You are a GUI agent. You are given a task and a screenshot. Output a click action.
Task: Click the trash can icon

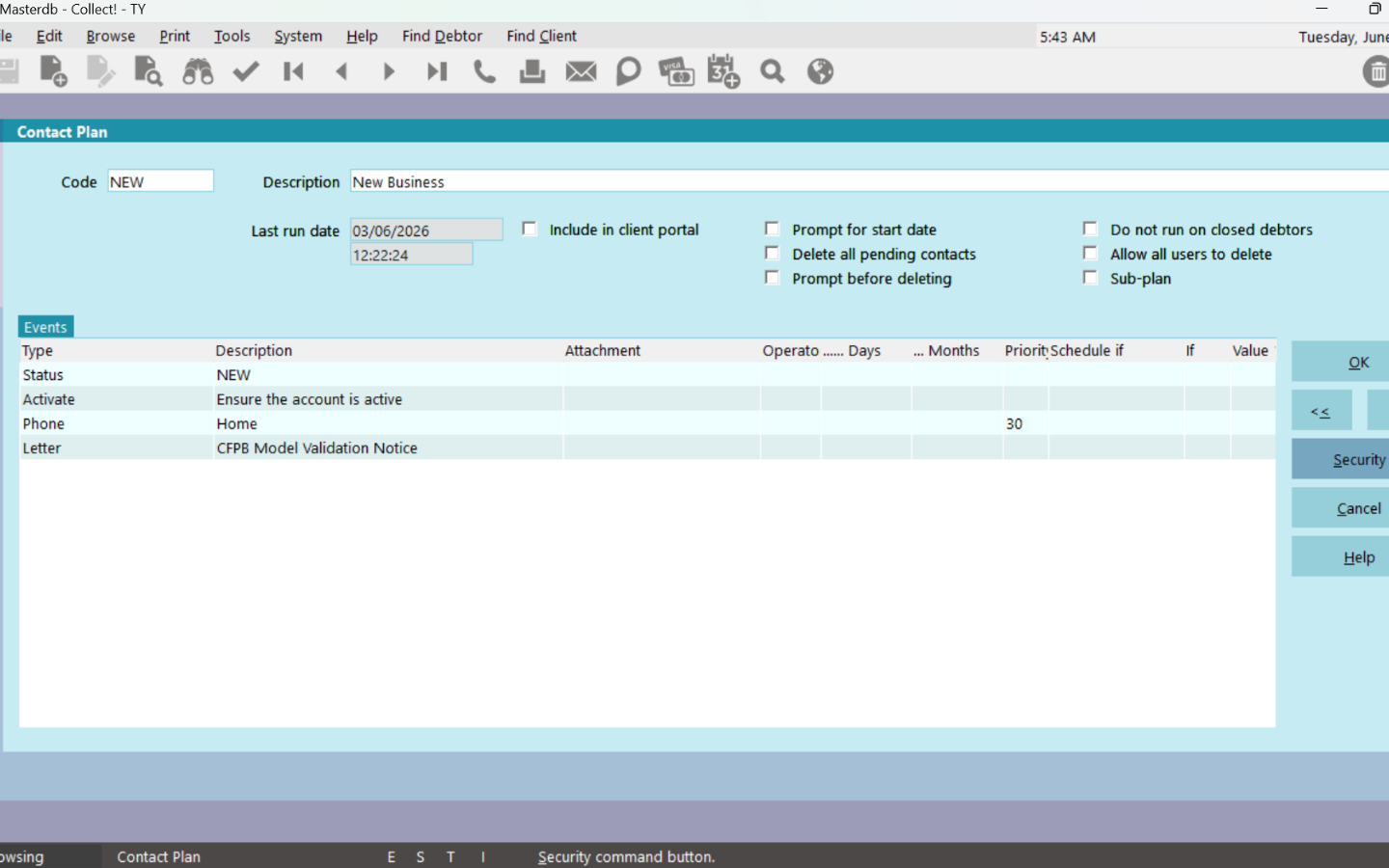[x=1376, y=71]
